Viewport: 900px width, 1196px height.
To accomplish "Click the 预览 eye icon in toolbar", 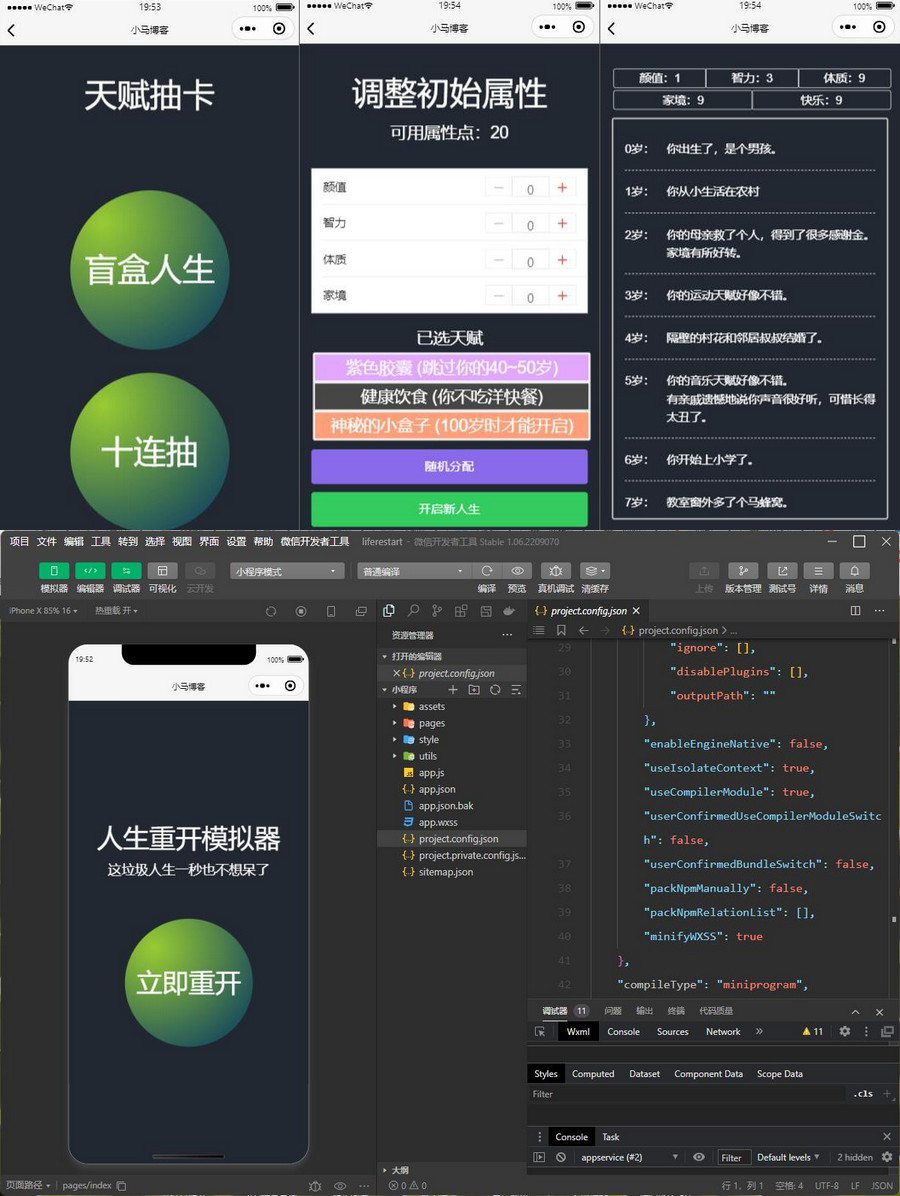I will click(517, 570).
